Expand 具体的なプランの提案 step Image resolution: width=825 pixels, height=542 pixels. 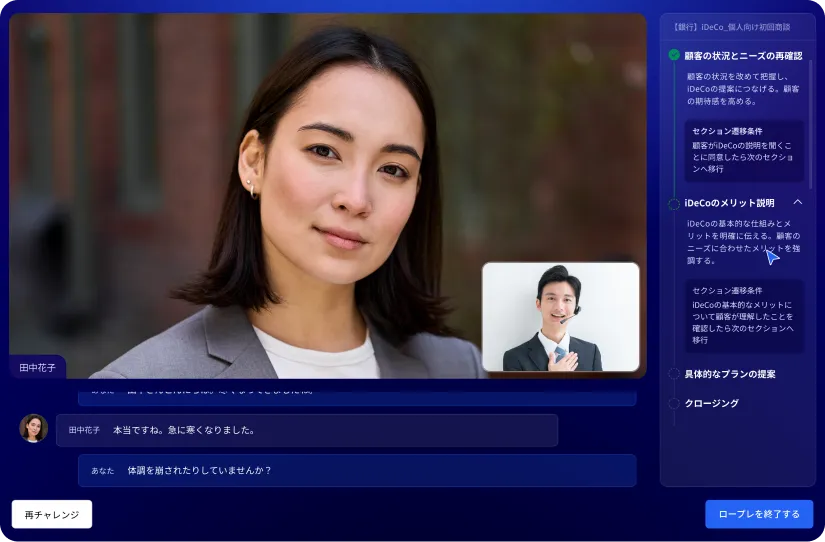tap(730, 374)
